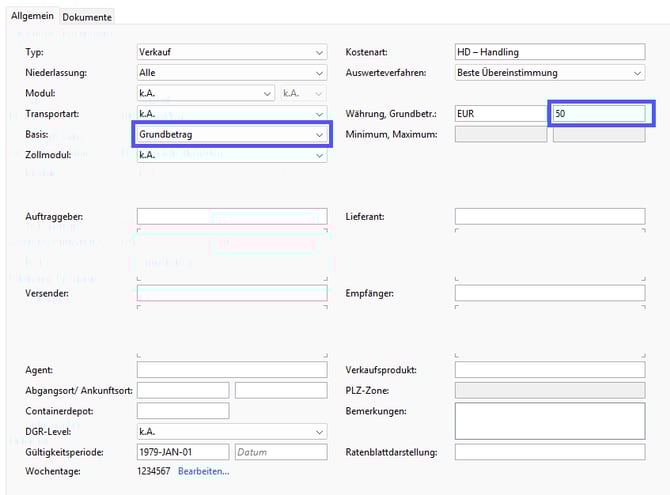Select the Allgemein tab
Screen dimensions: 670x495
coord(32,16)
